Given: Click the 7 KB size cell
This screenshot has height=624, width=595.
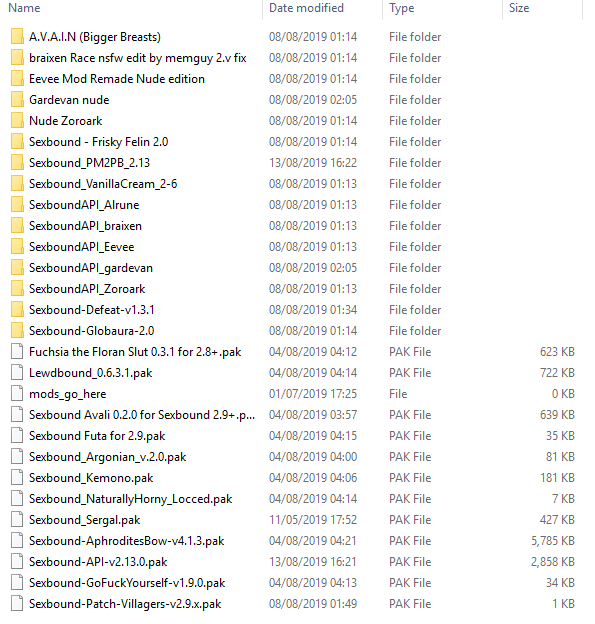Looking at the screenshot, I should point(563,499).
